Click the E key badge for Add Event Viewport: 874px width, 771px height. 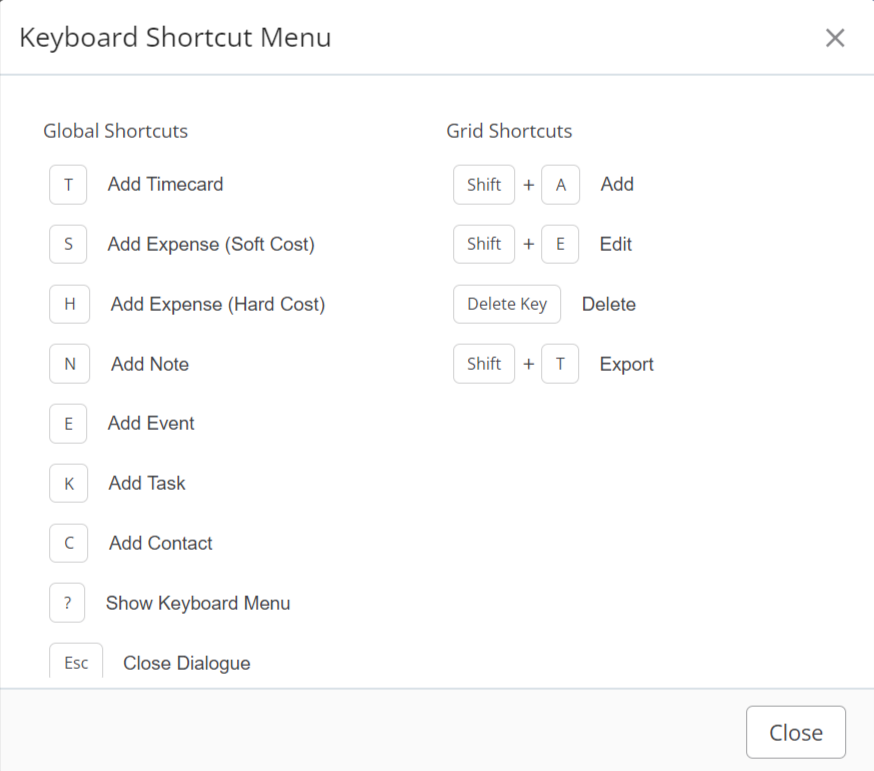coord(68,424)
